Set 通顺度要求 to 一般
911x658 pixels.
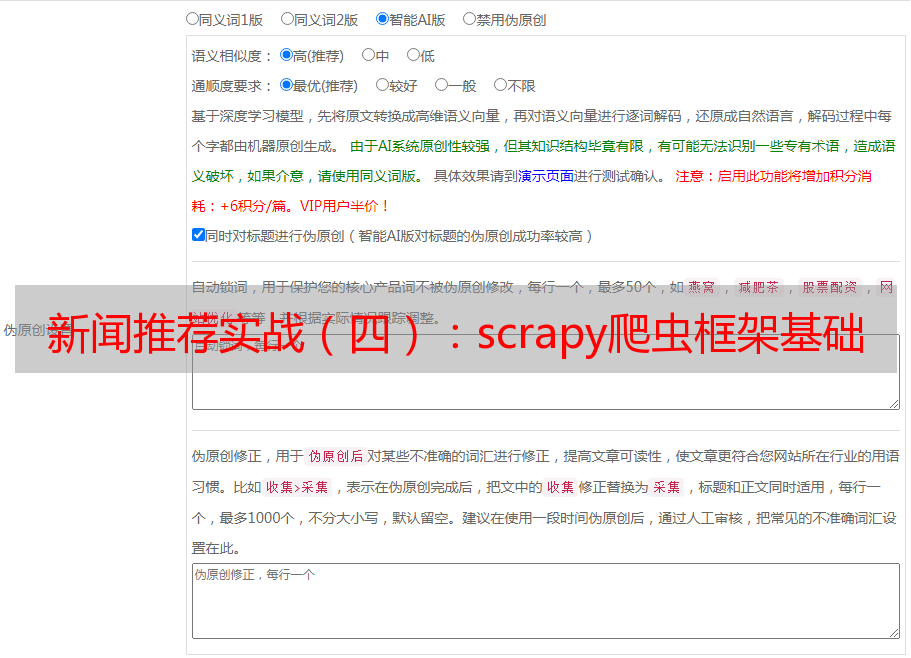pos(442,85)
